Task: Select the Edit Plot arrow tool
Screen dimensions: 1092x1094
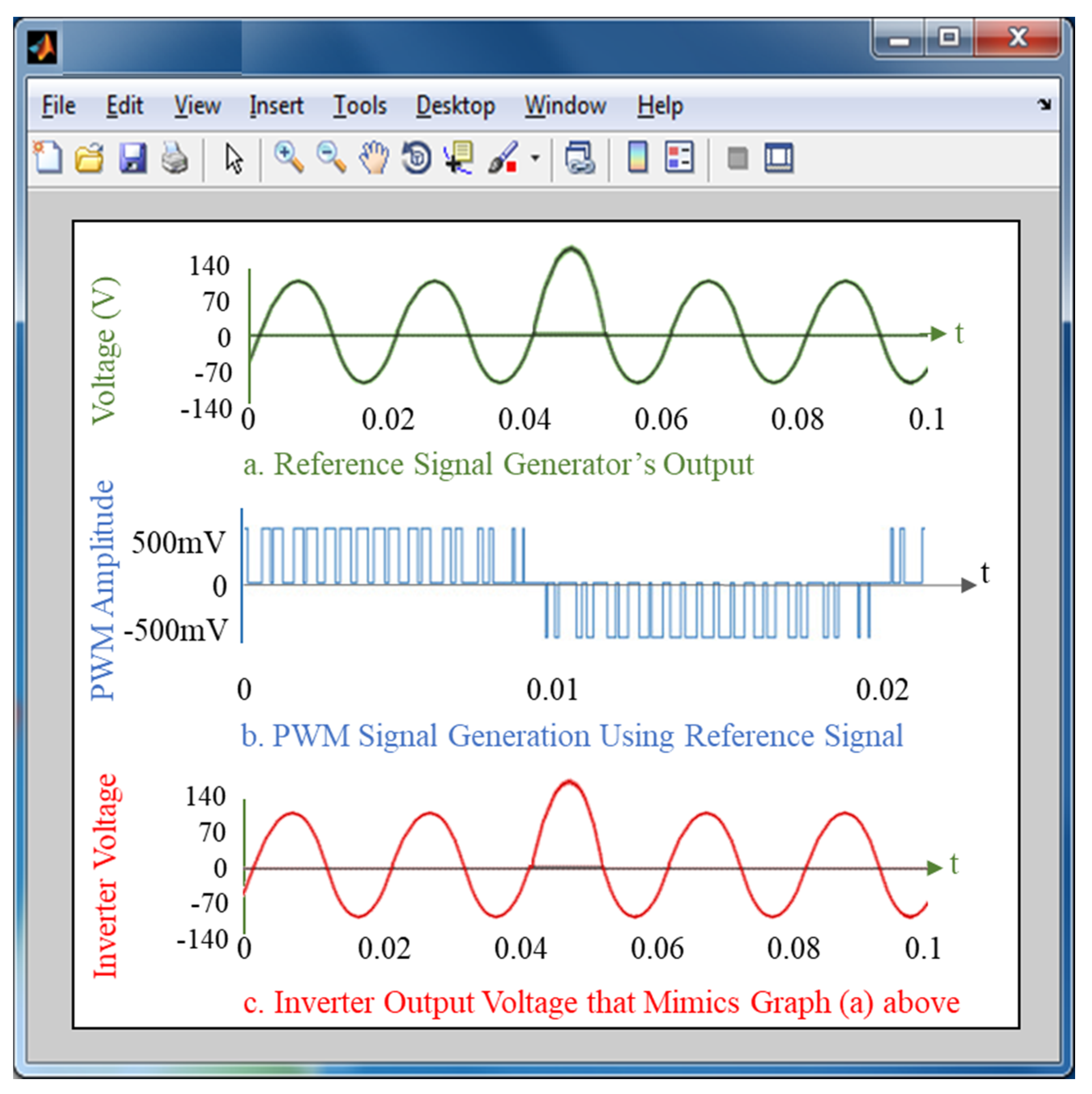Action: [233, 157]
